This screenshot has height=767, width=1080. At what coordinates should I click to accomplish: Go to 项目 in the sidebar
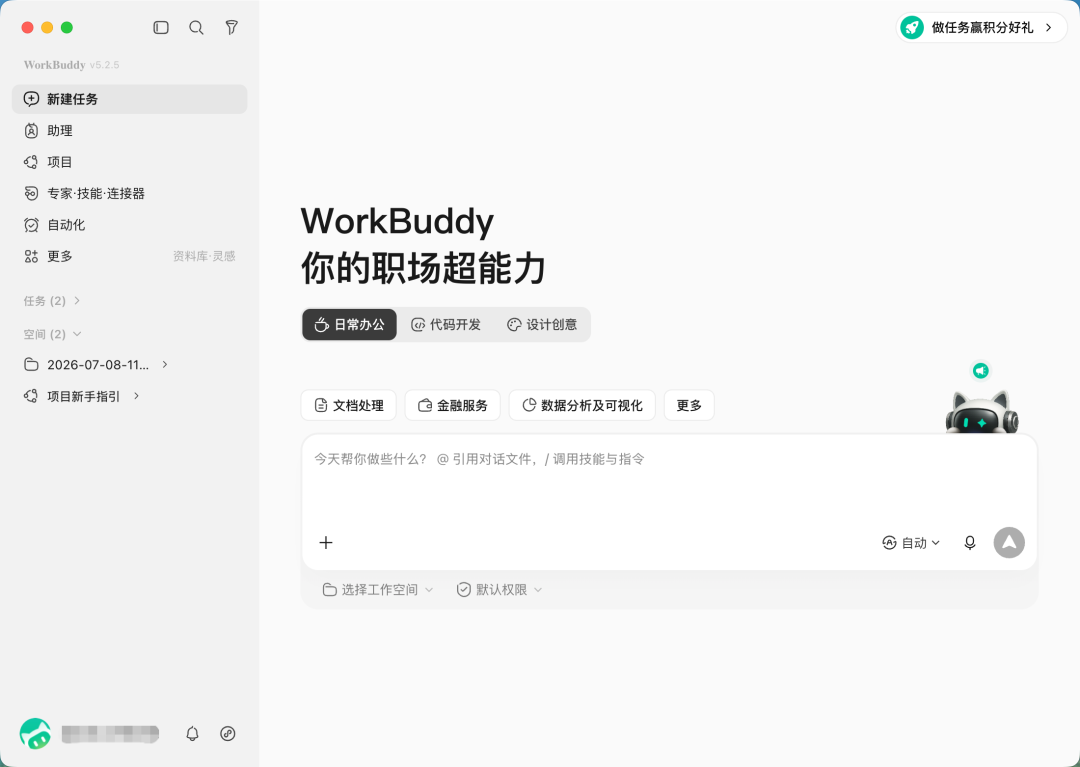pyautogui.click(x=129, y=162)
